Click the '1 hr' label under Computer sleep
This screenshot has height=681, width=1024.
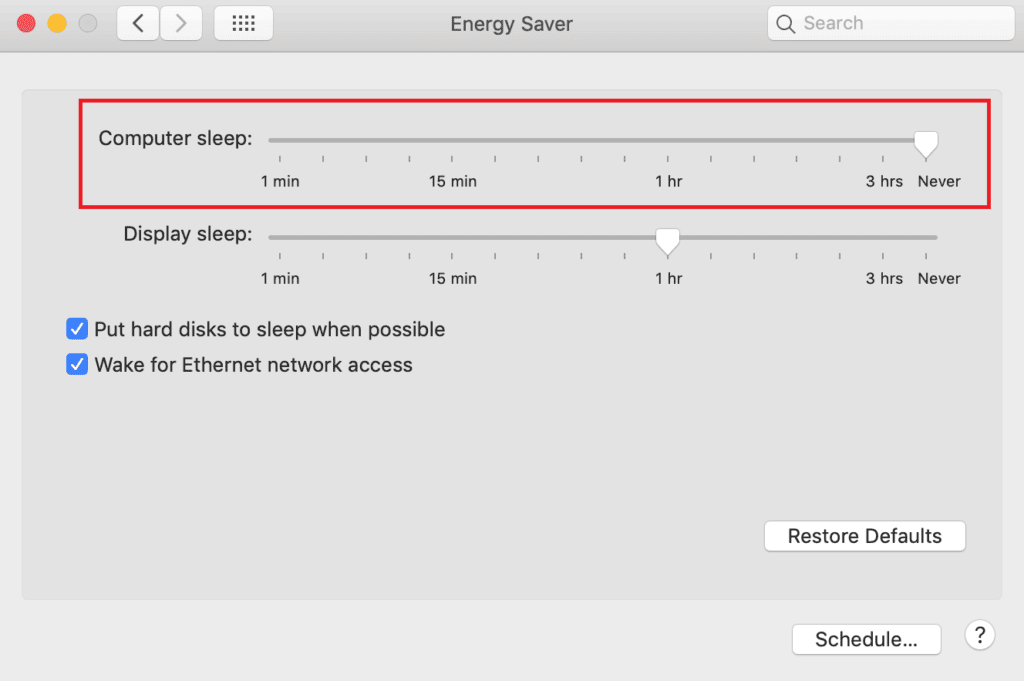(669, 182)
